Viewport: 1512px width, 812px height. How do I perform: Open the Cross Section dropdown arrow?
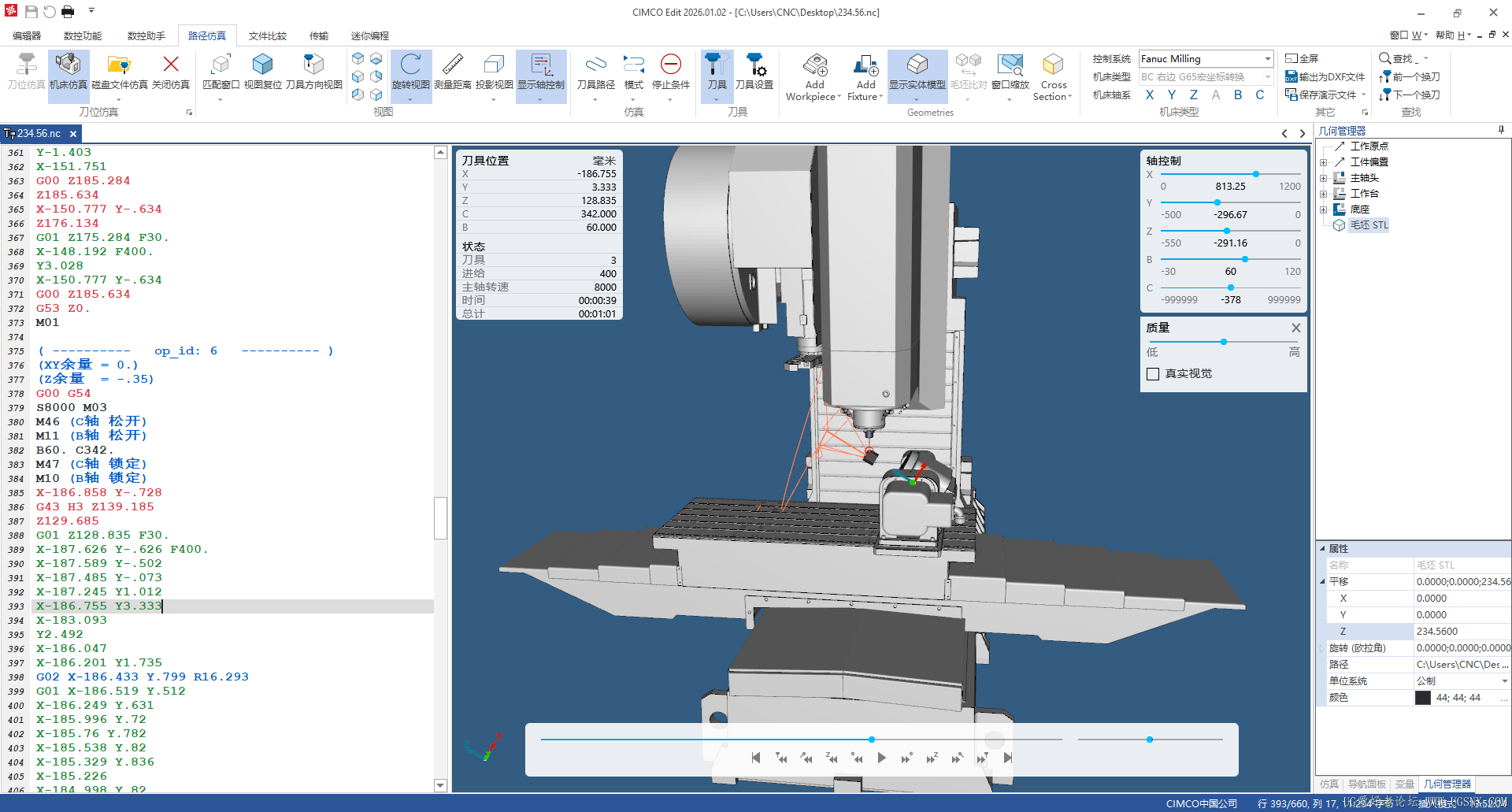(1069, 97)
